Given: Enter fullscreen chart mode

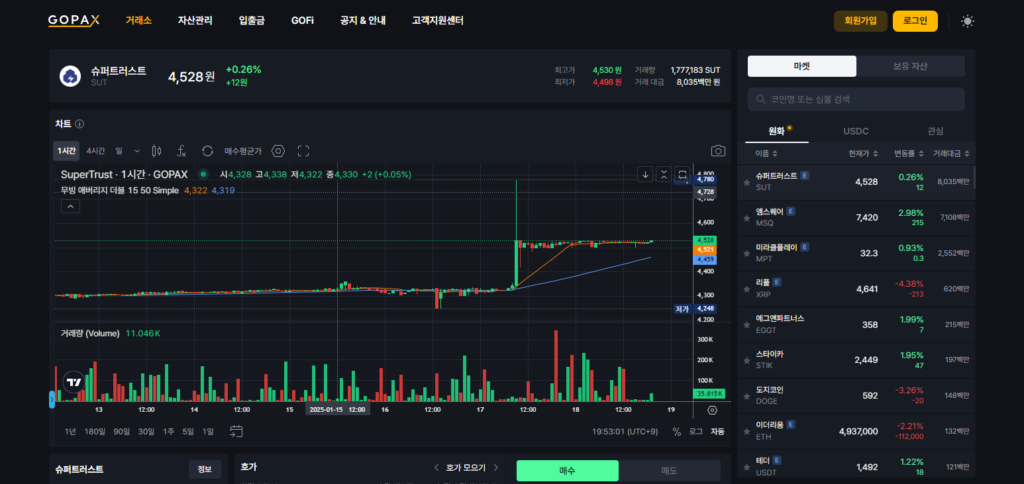Looking at the screenshot, I should 304,151.
